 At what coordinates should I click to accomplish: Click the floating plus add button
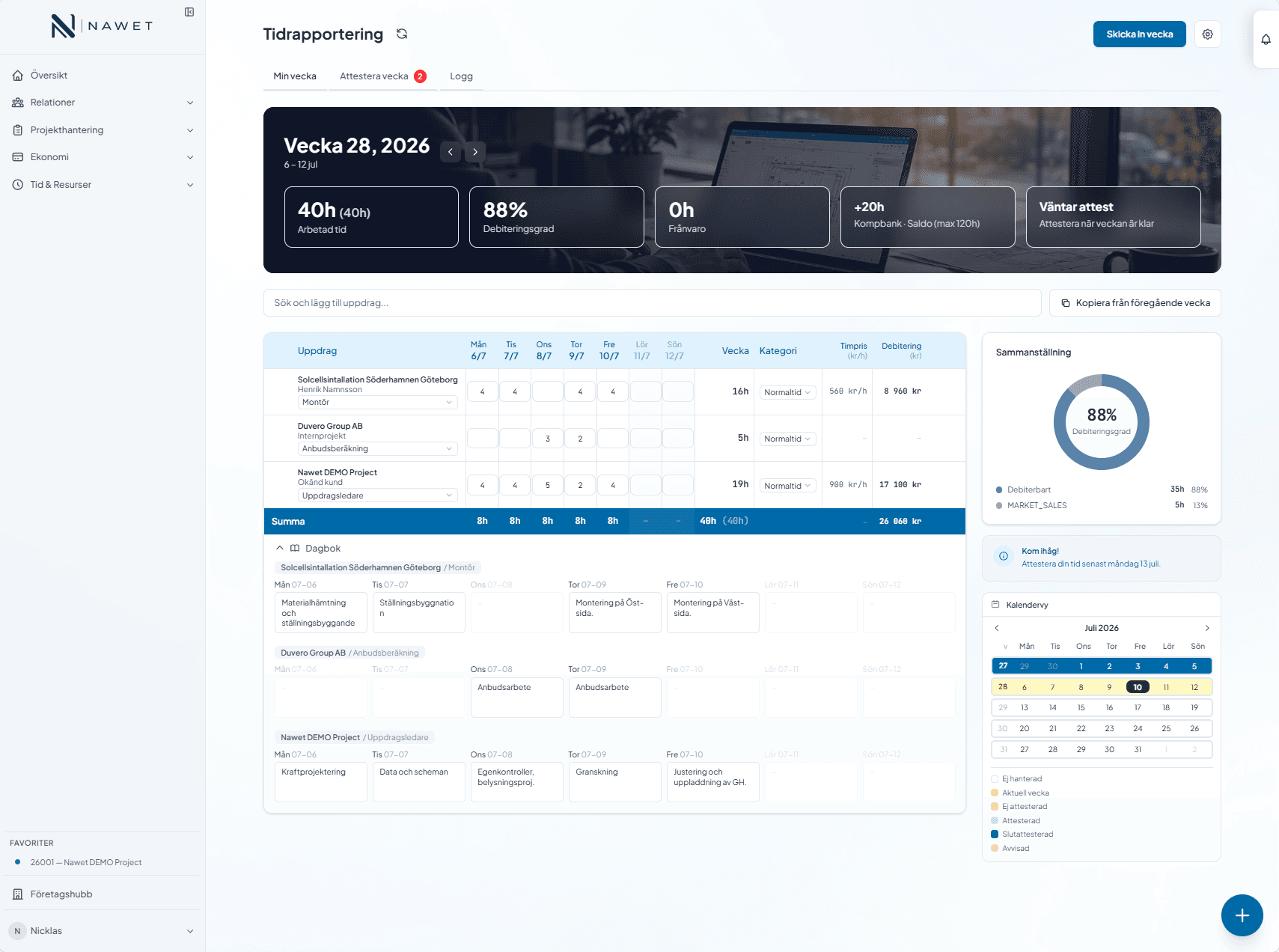(1242, 915)
